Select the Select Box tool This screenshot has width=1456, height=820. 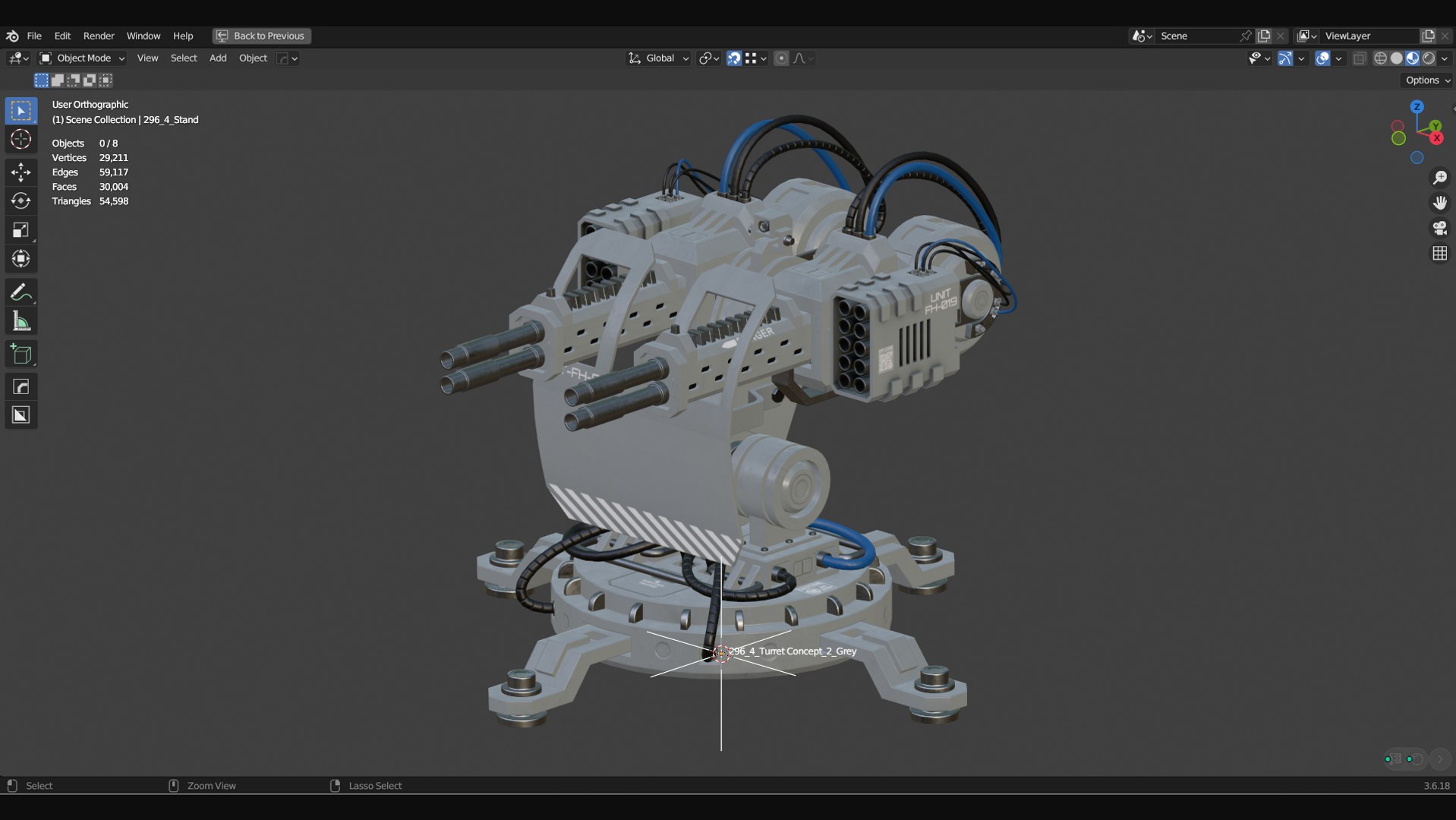pyautogui.click(x=21, y=111)
